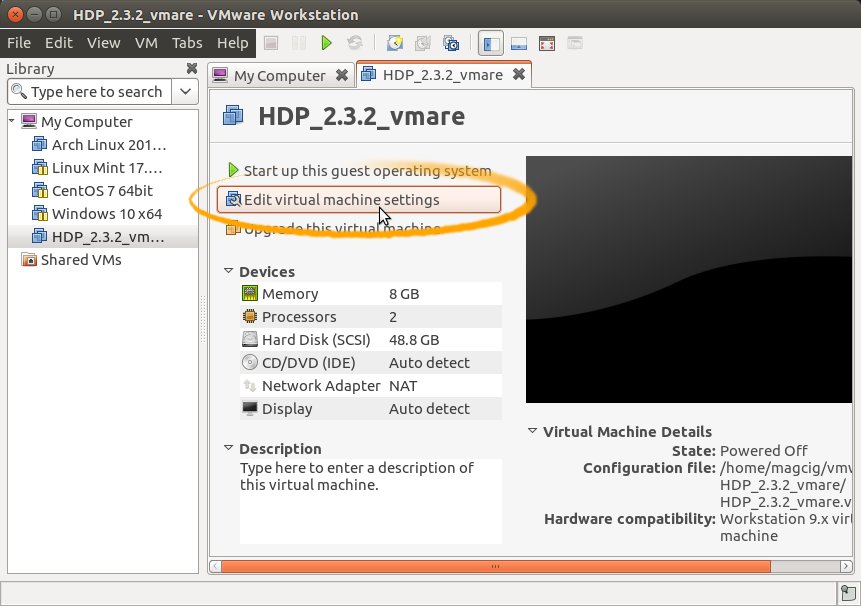The height and width of the screenshot is (606, 861).
Task: Open the Snapshot Manager toolbar icon
Action: click(451, 43)
